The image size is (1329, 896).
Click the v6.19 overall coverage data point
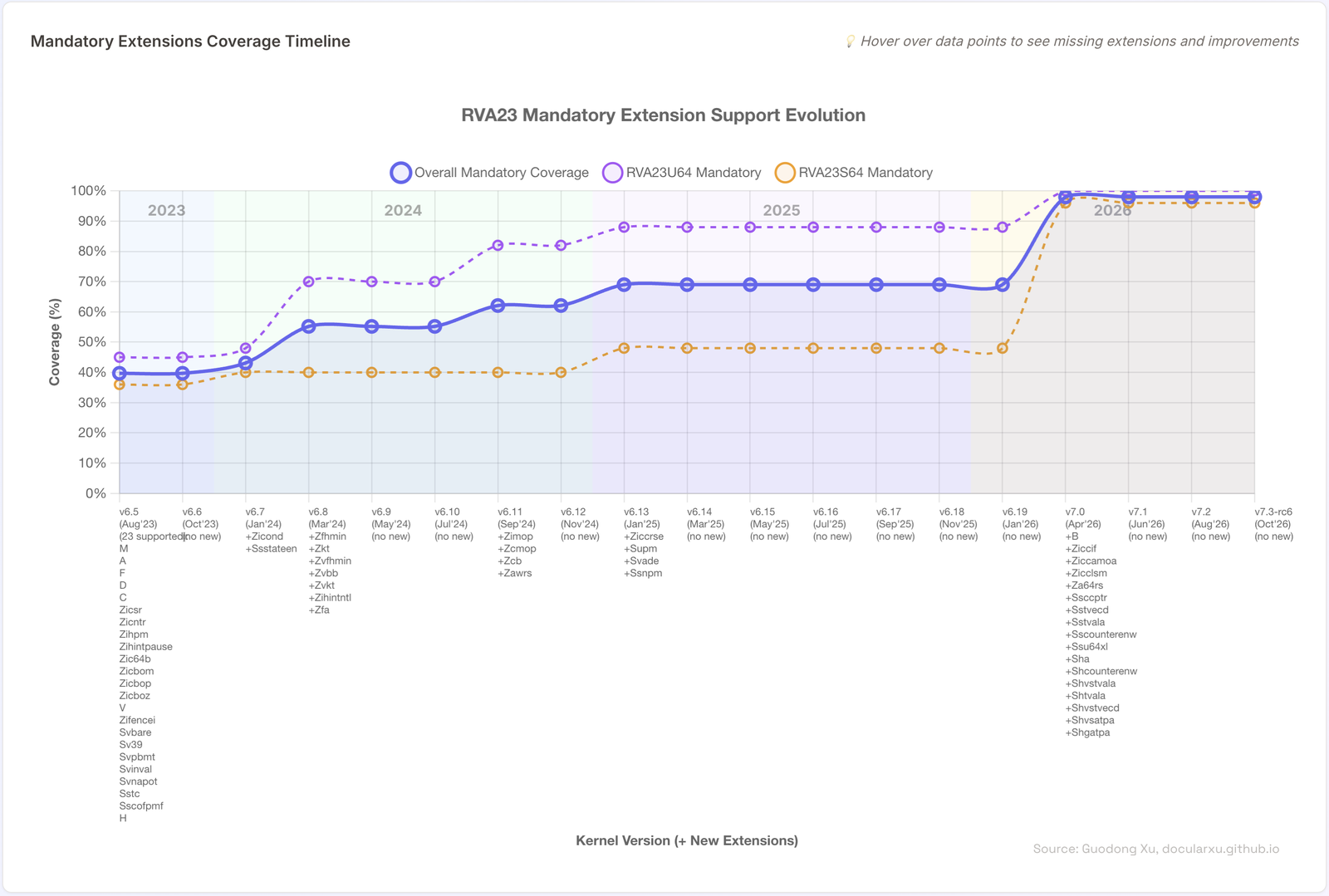(x=1003, y=285)
